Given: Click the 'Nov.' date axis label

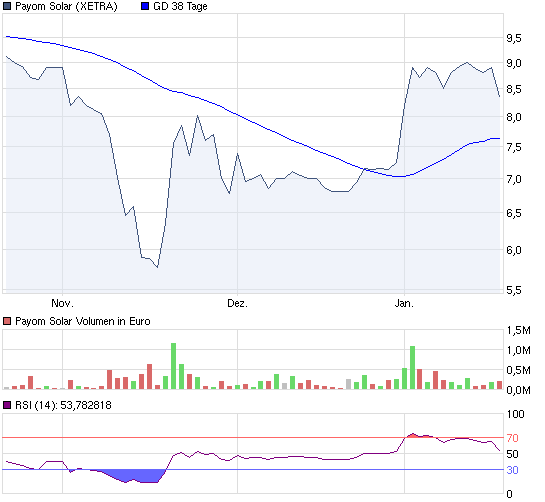Looking at the screenshot, I should (x=62, y=303).
